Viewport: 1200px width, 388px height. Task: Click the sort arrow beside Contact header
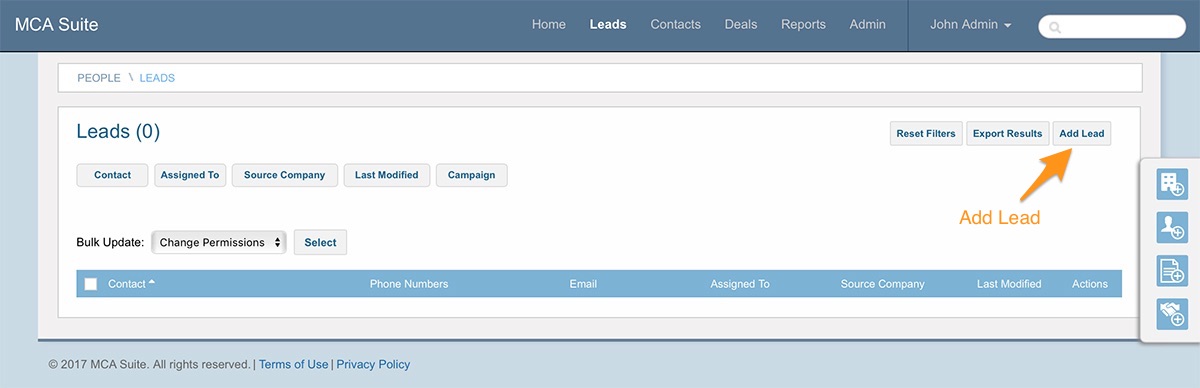click(x=152, y=282)
